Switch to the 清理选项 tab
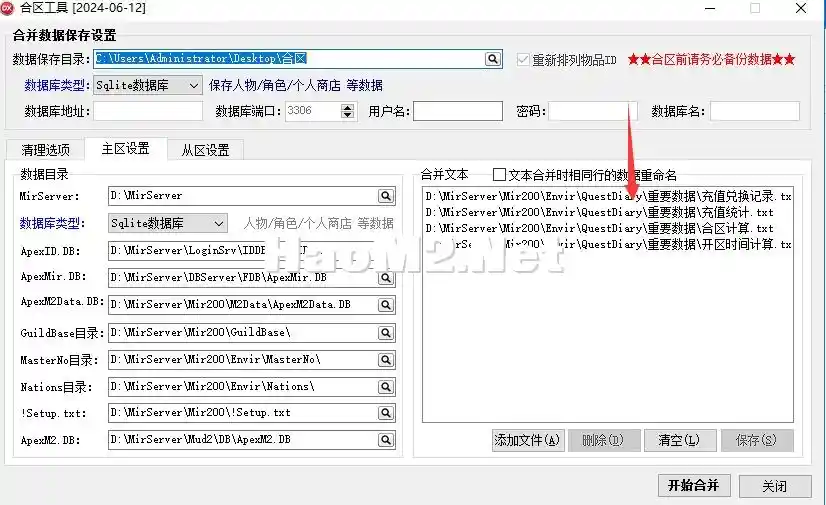 [45, 150]
